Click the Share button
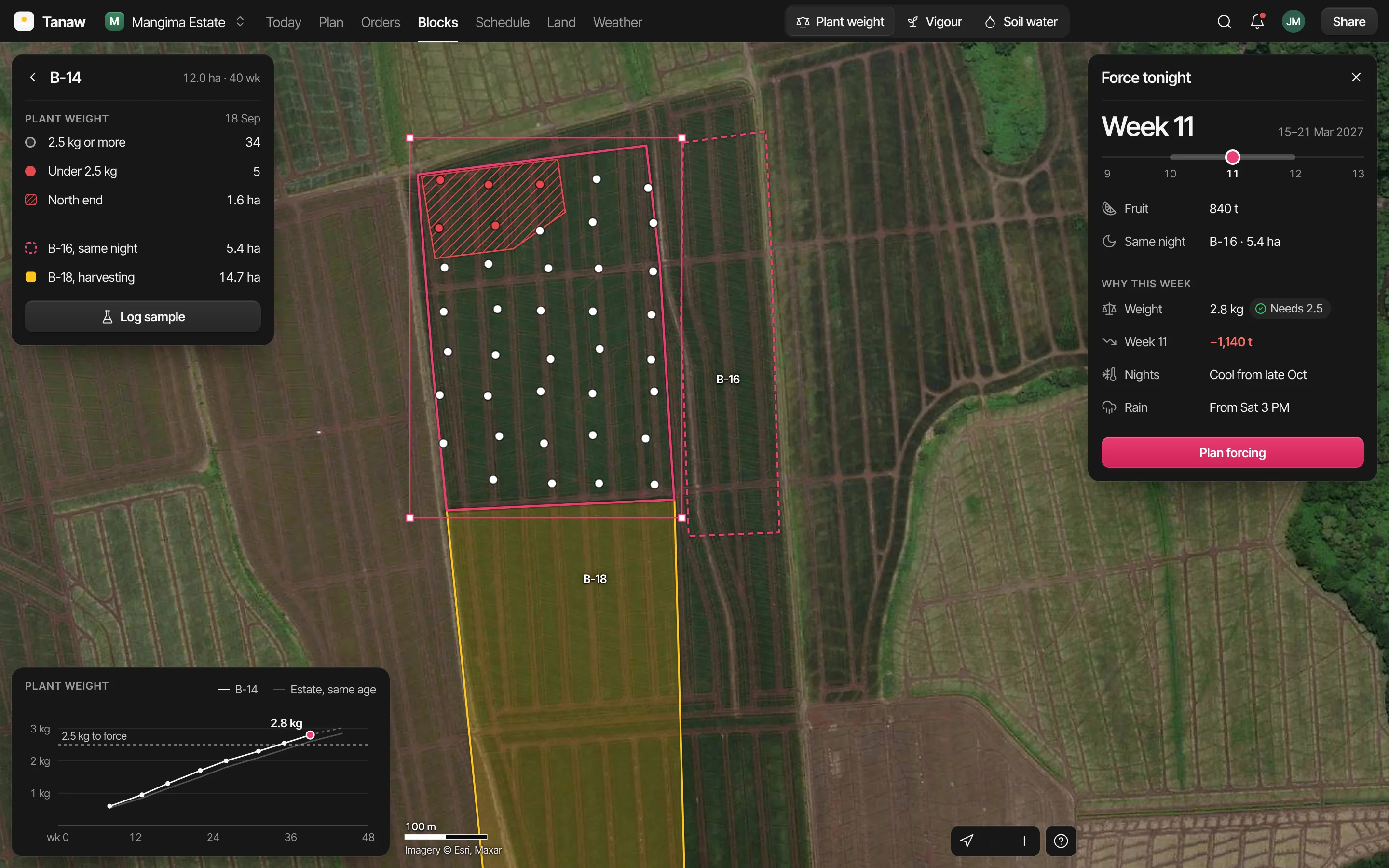 1349,22
